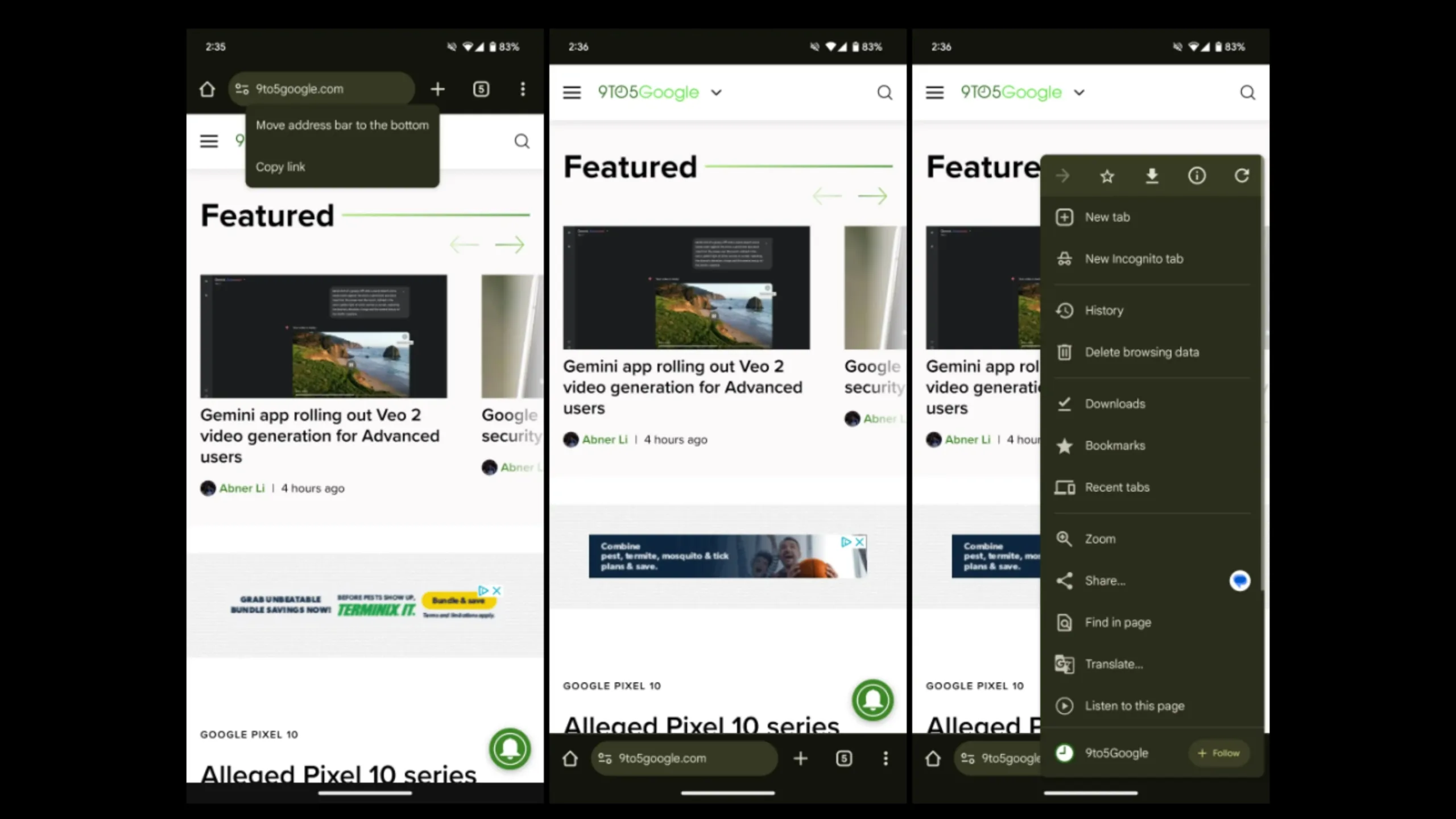Image resolution: width=1456 pixels, height=819 pixels.
Task: Go to next featured story in middle phone
Action: (x=872, y=196)
